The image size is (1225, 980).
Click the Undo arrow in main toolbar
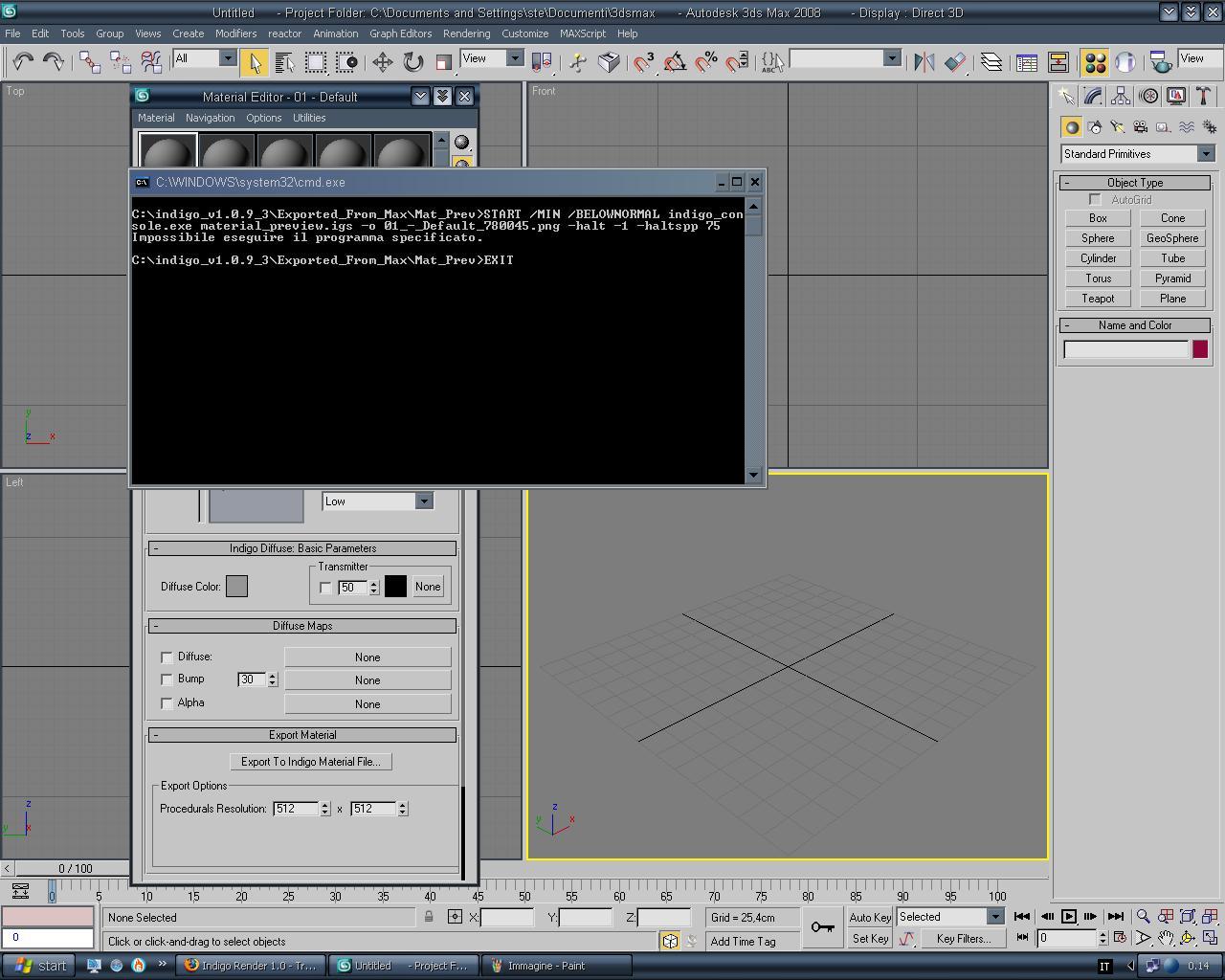pyautogui.click(x=23, y=62)
